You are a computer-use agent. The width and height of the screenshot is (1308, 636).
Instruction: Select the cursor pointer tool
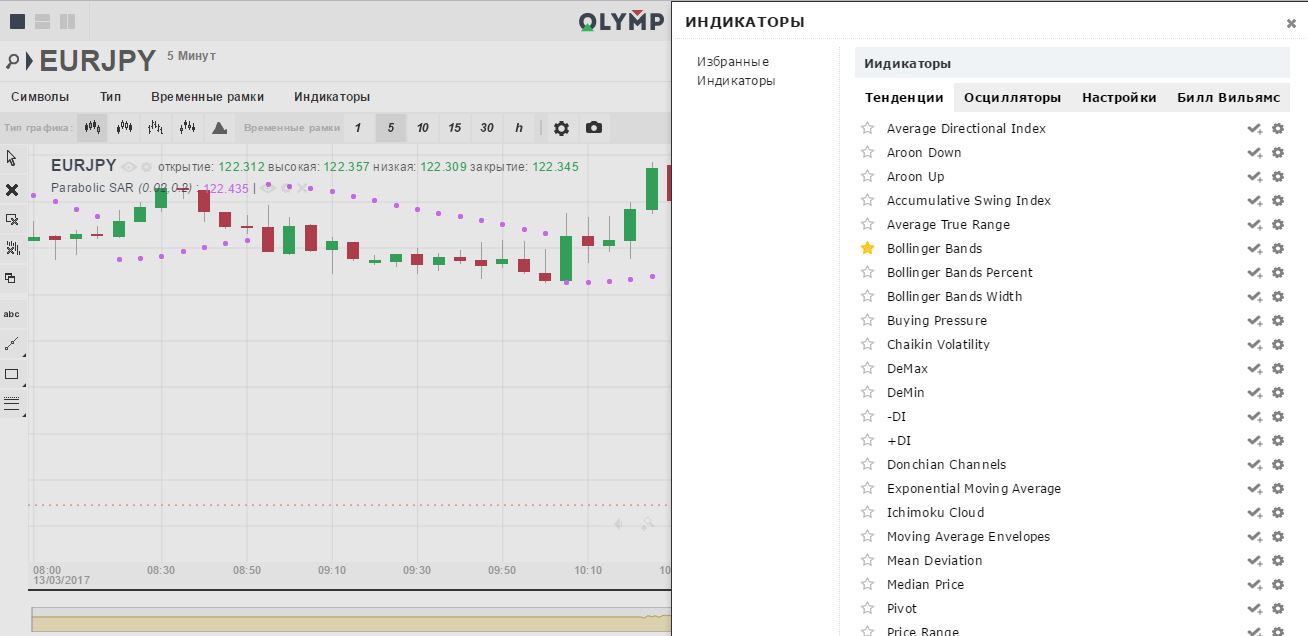click(12, 158)
